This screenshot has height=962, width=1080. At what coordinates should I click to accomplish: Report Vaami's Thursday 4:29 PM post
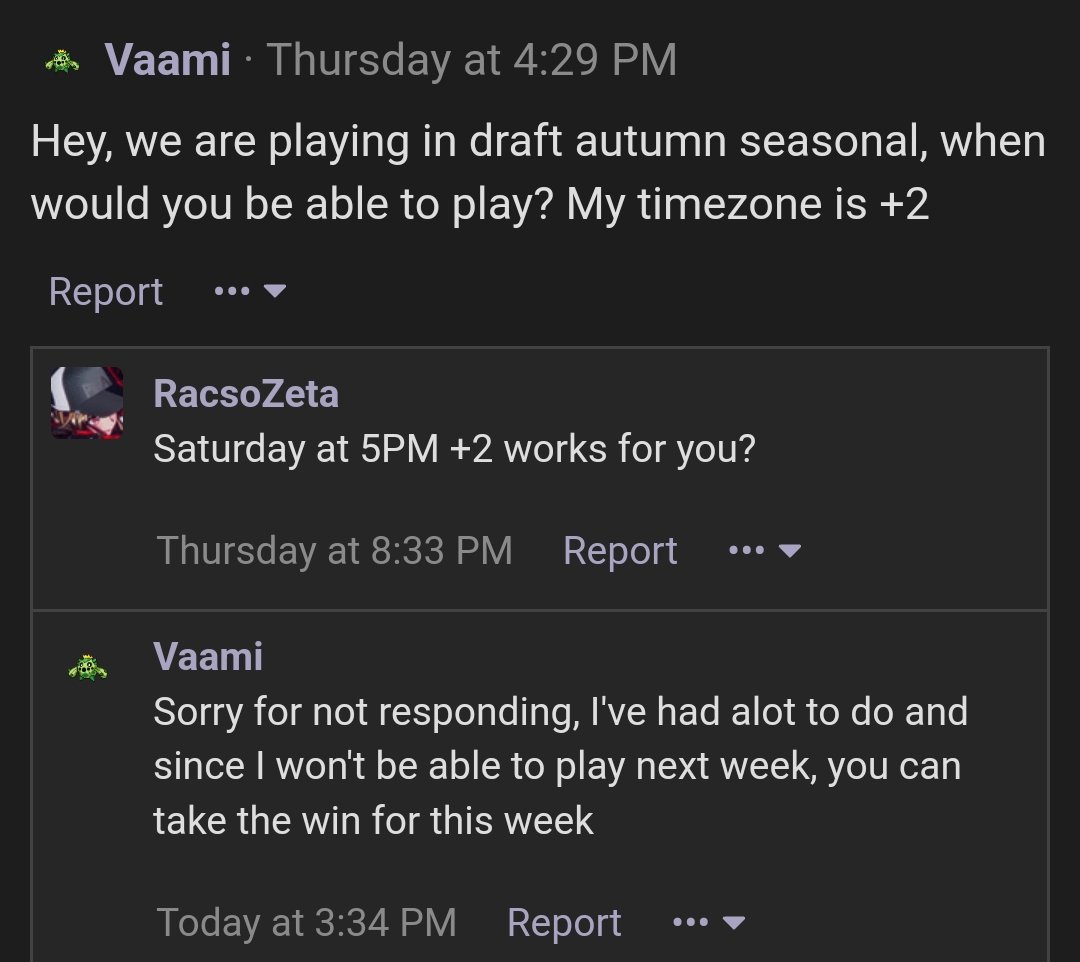coord(105,291)
